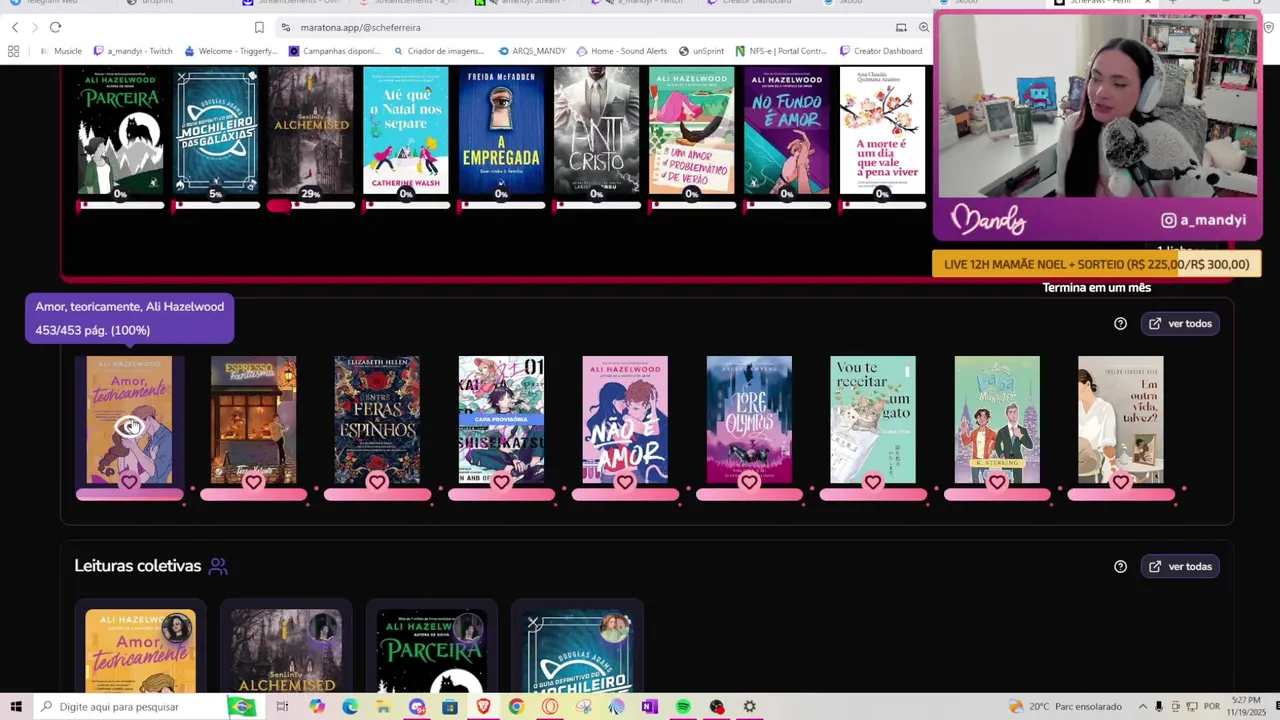Click the 'ver todos' button

[x=1180, y=323]
